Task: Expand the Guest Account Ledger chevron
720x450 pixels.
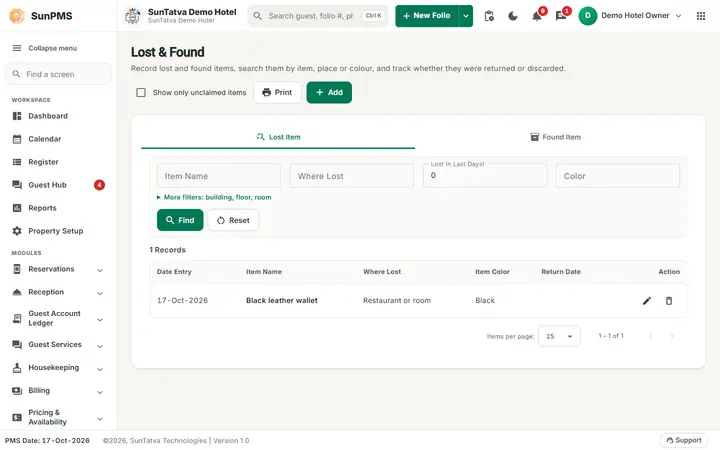Action: coord(100,320)
